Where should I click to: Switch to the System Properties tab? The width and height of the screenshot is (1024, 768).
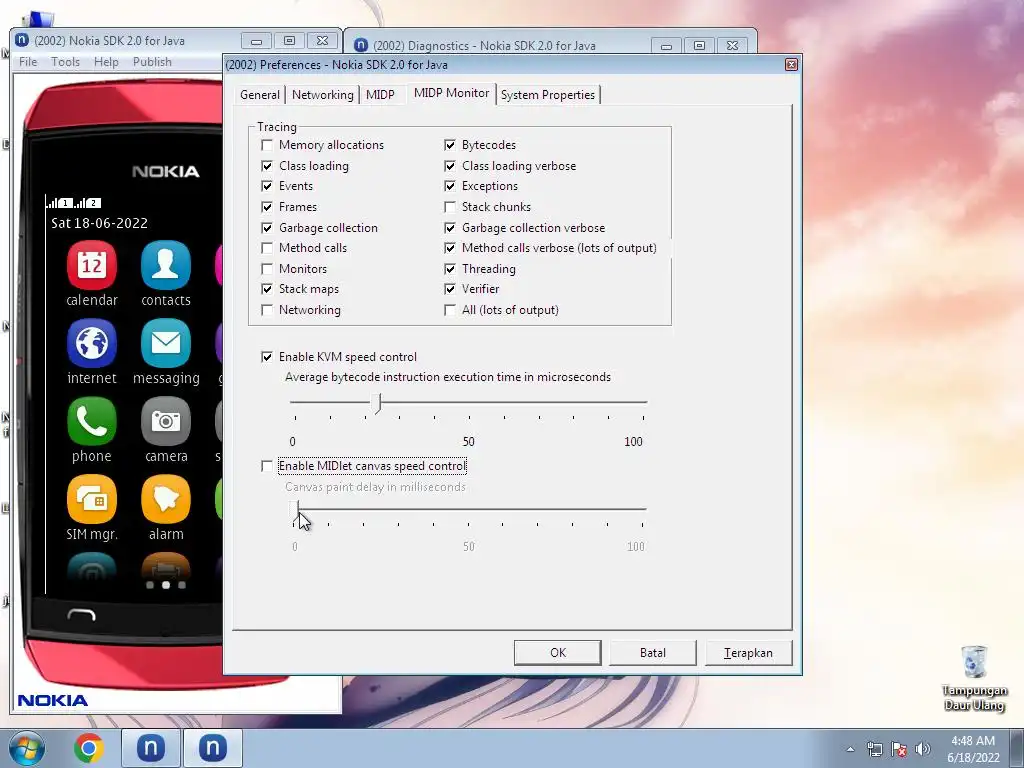pos(548,95)
